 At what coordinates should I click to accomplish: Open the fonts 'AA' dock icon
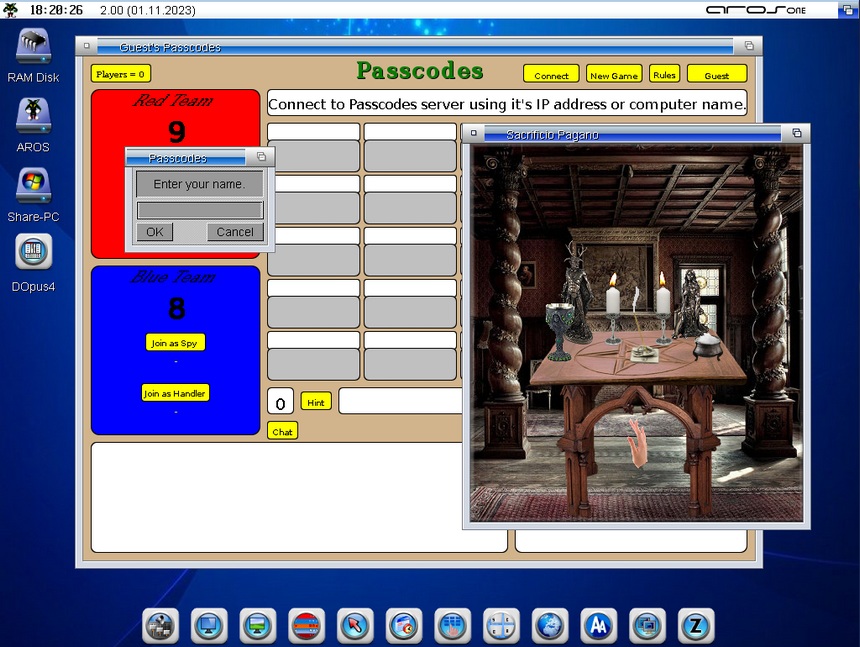click(x=598, y=625)
